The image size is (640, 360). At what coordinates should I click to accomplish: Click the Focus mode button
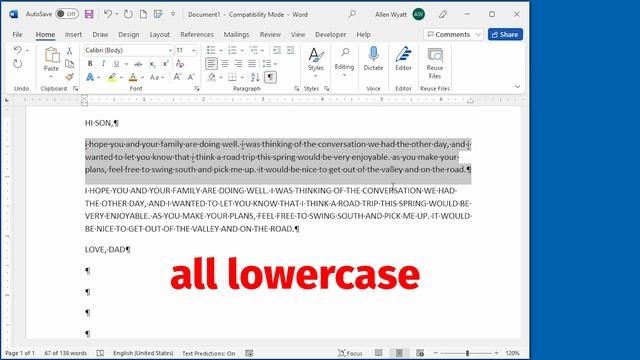coord(350,353)
